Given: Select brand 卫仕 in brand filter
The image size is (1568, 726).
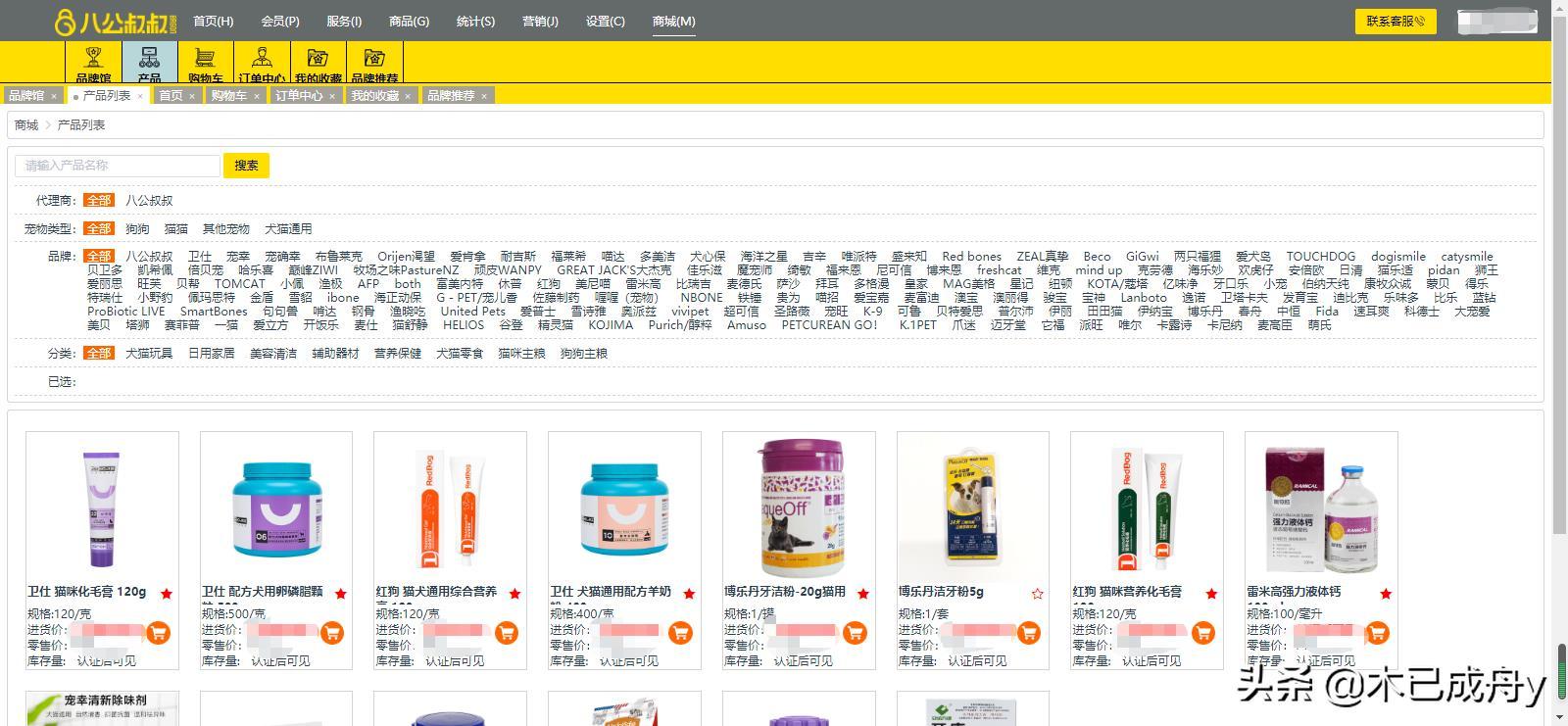Looking at the screenshot, I should click(x=200, y=257).
